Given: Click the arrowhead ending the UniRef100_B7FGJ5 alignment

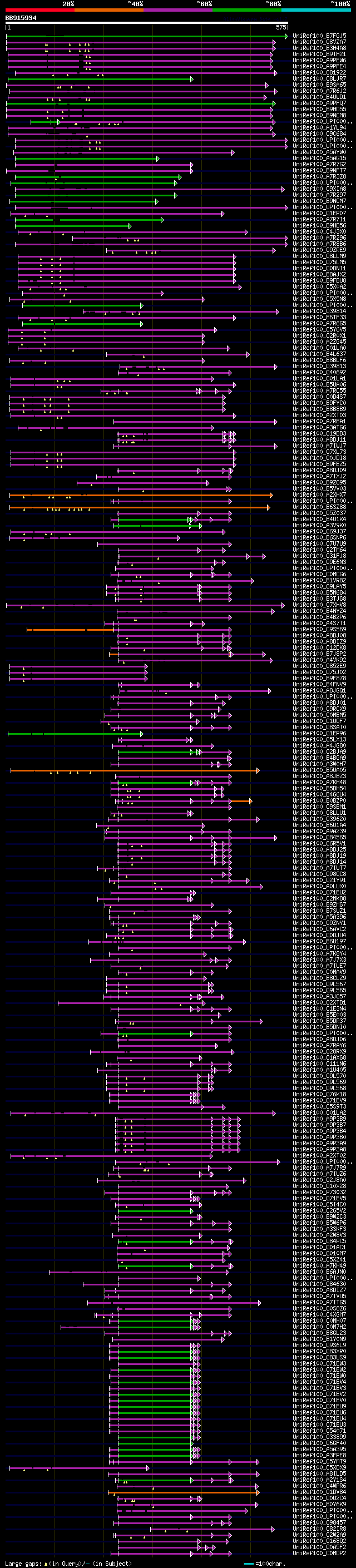Looking at the screenshot, I should point(286,37).
